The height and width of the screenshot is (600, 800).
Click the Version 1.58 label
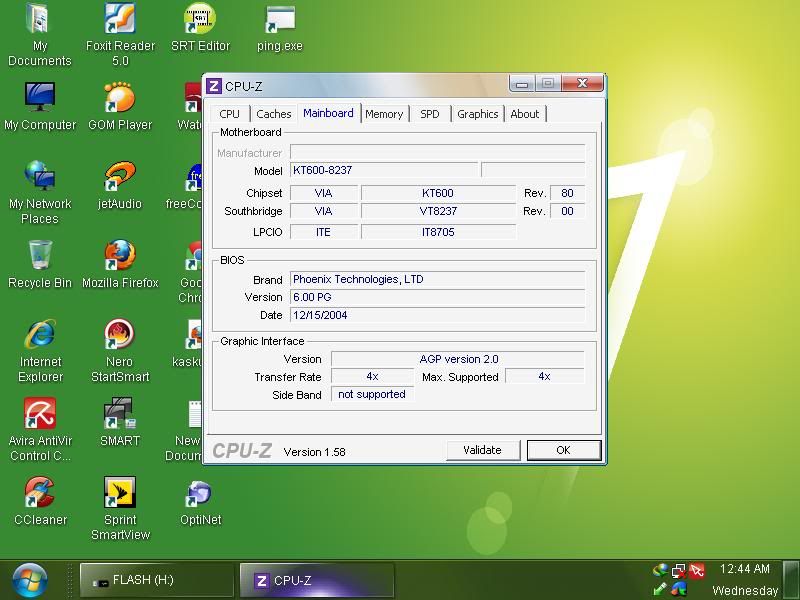point(314,452)
